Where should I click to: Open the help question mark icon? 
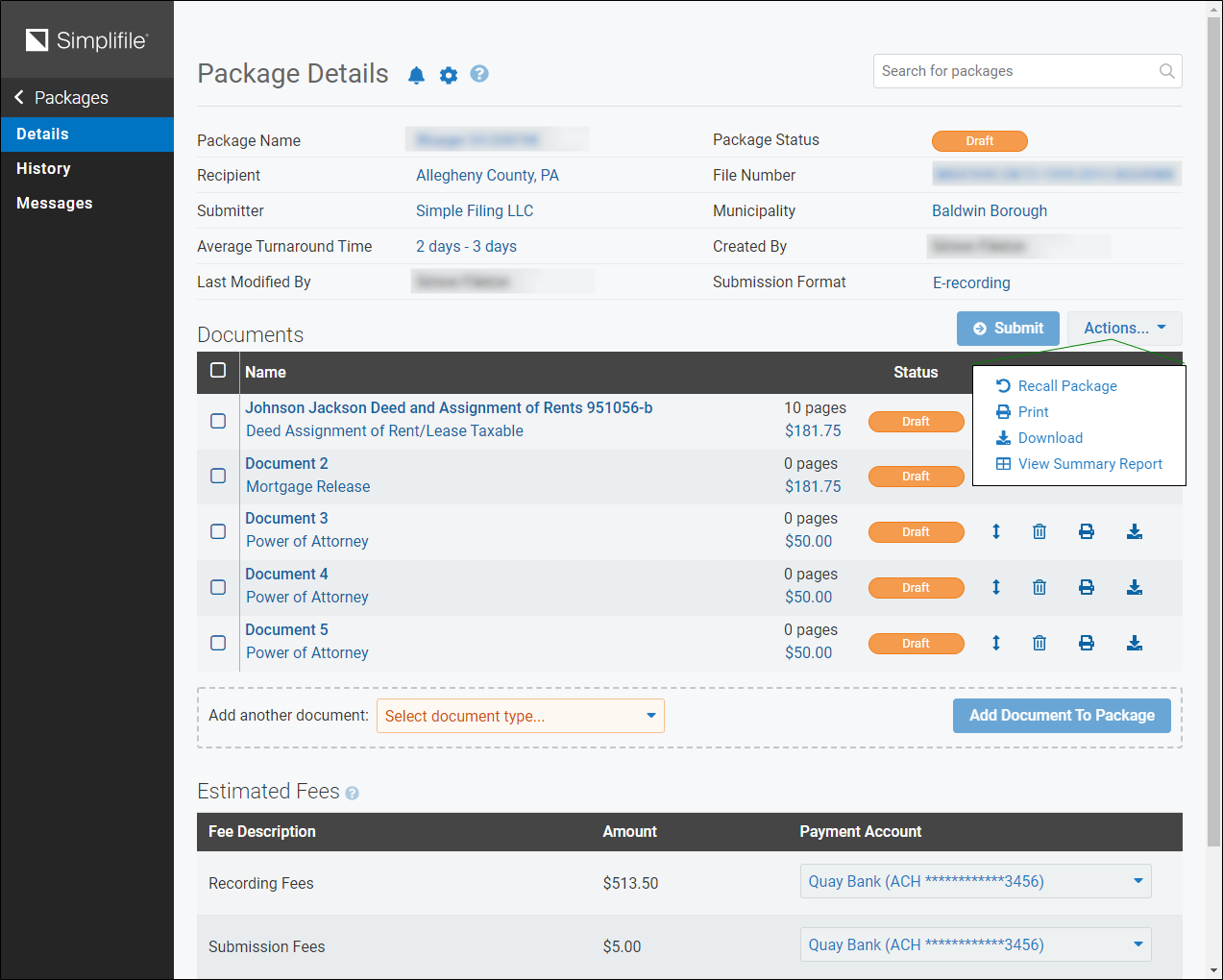(479, 74)
